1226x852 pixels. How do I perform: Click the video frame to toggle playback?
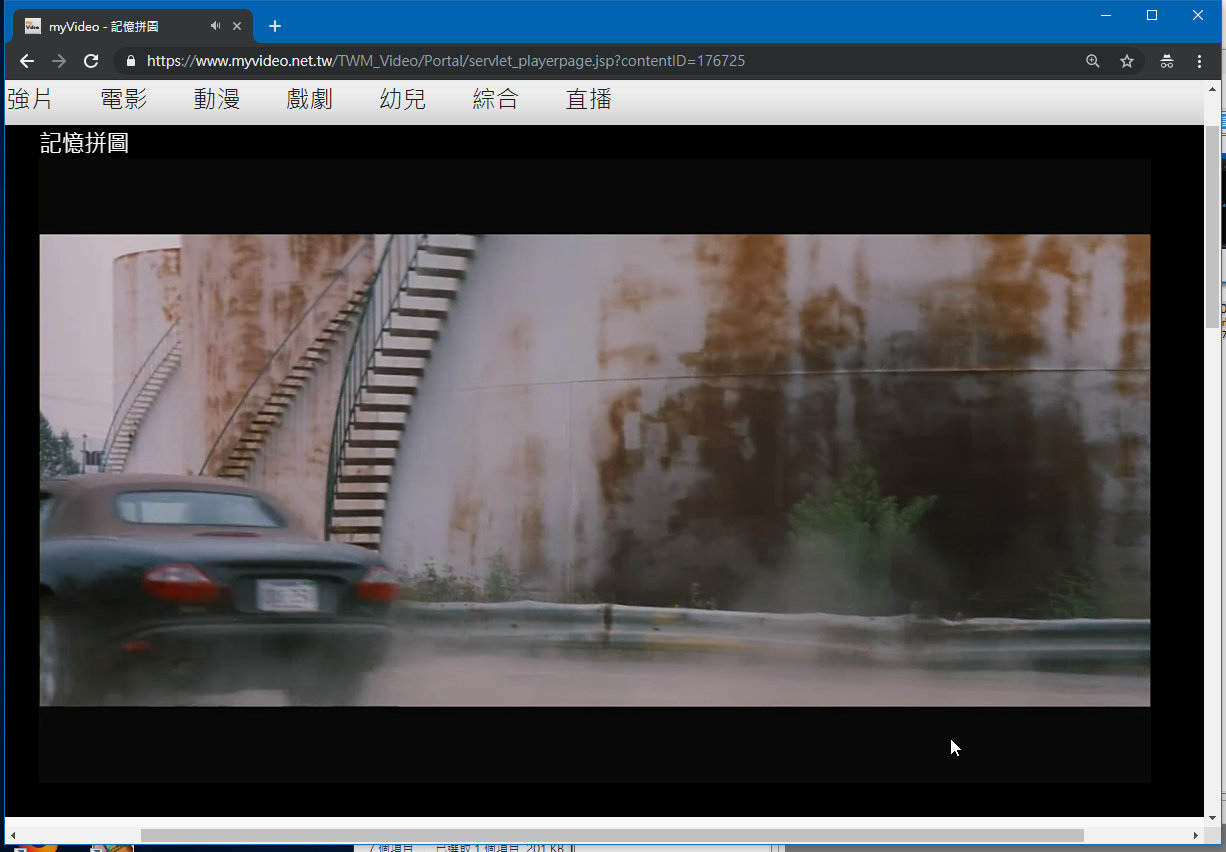click(x=595, y=470)
